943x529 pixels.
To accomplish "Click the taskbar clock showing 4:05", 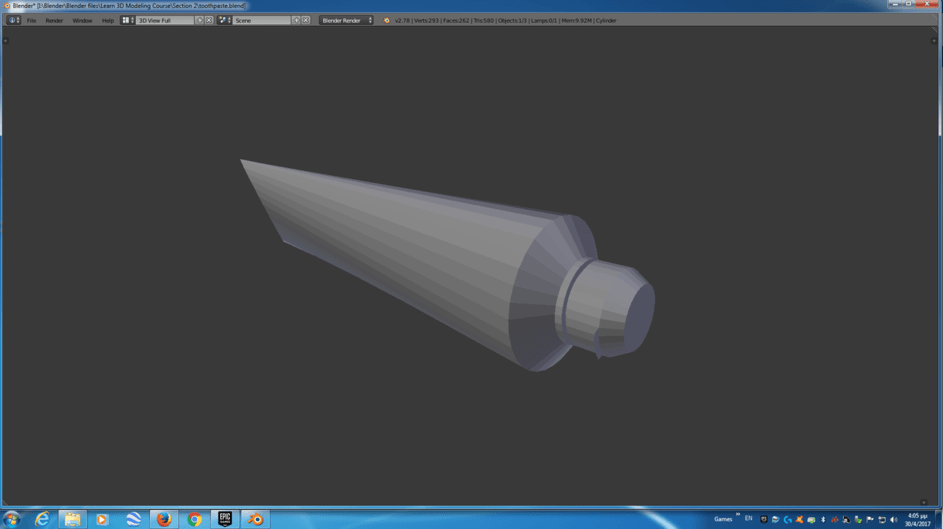I will (918, 520).
